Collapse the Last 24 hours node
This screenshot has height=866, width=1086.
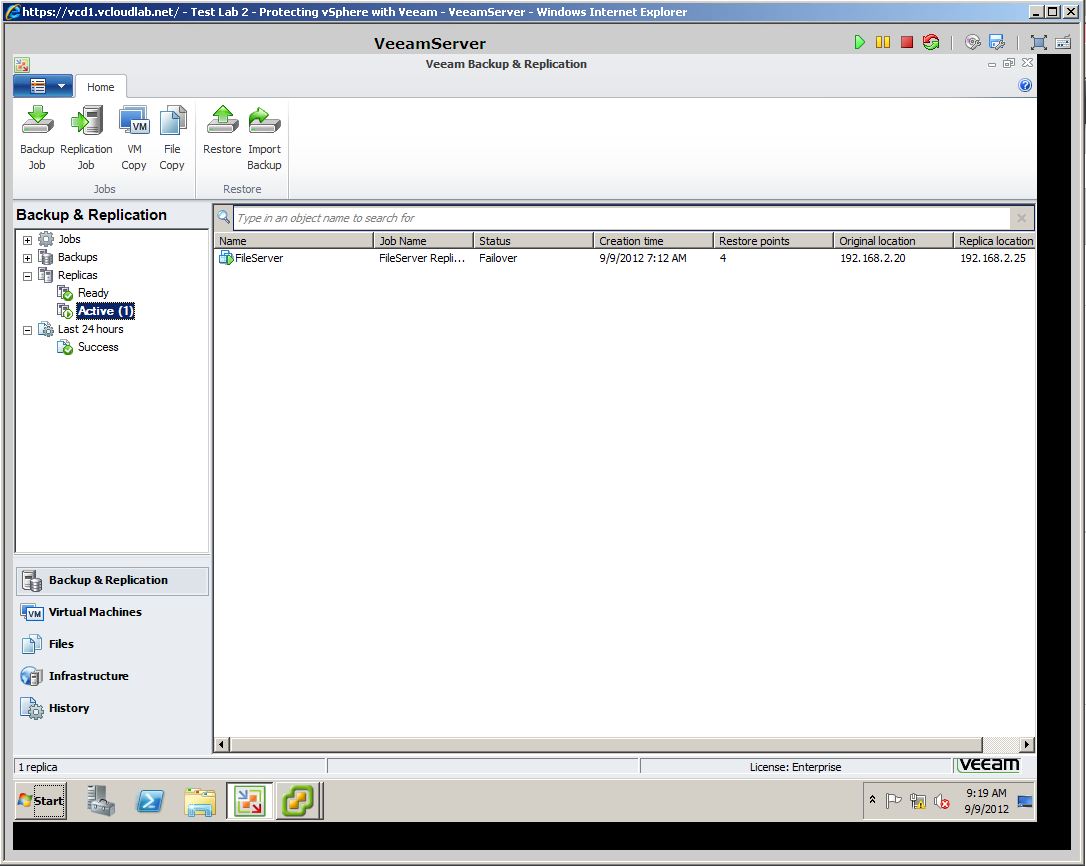click(27, 330)
